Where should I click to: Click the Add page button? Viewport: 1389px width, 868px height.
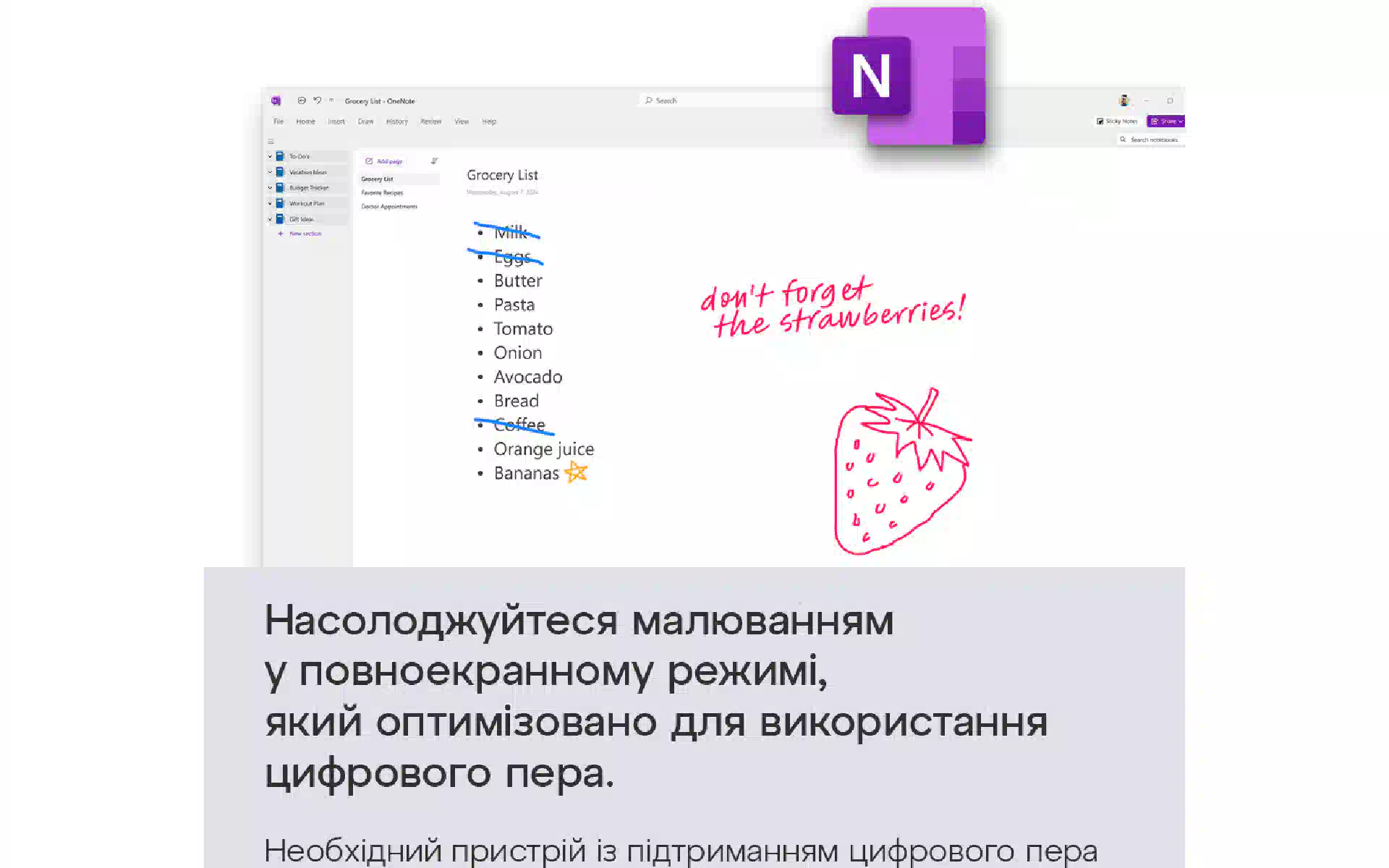pyautogui.click(x=384, y=161)
